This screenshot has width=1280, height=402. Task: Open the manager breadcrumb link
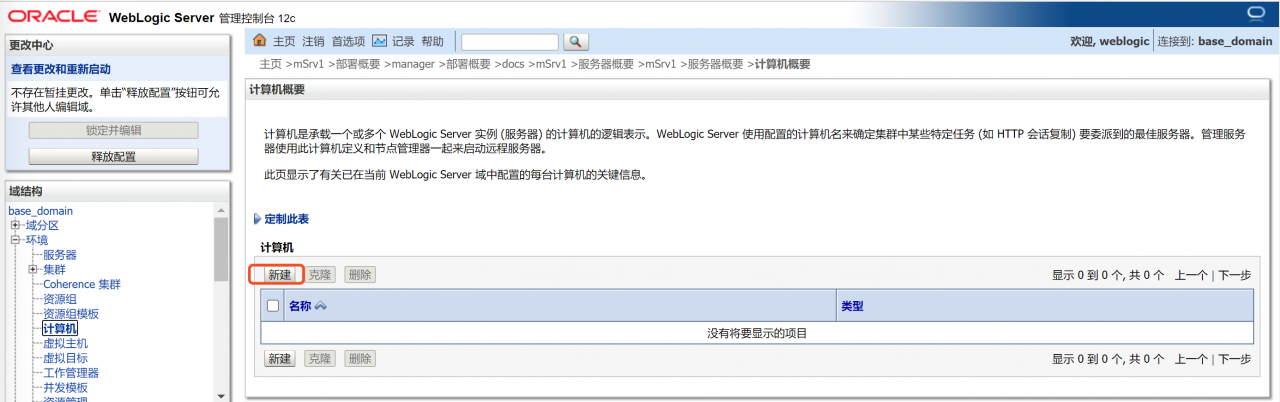(413, 64)
